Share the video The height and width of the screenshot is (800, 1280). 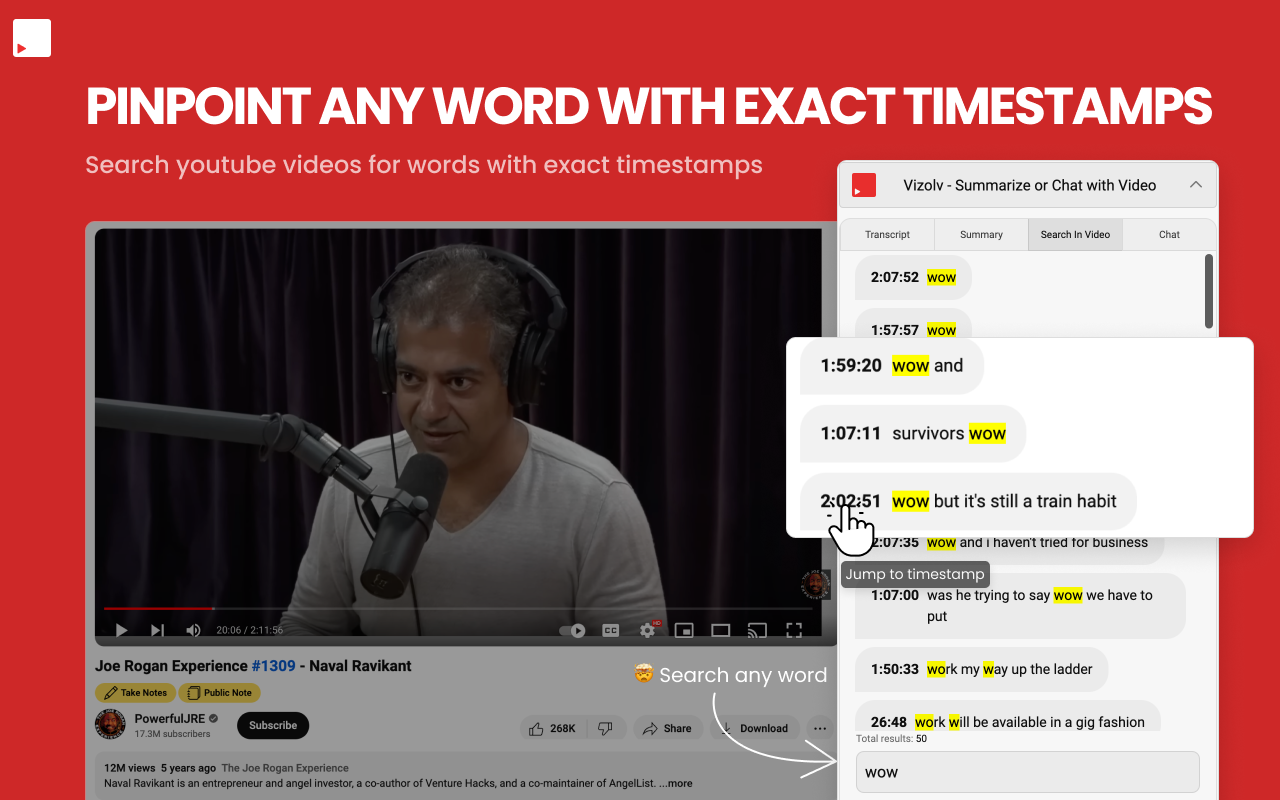pyautogui.click(x=668, y=728)
